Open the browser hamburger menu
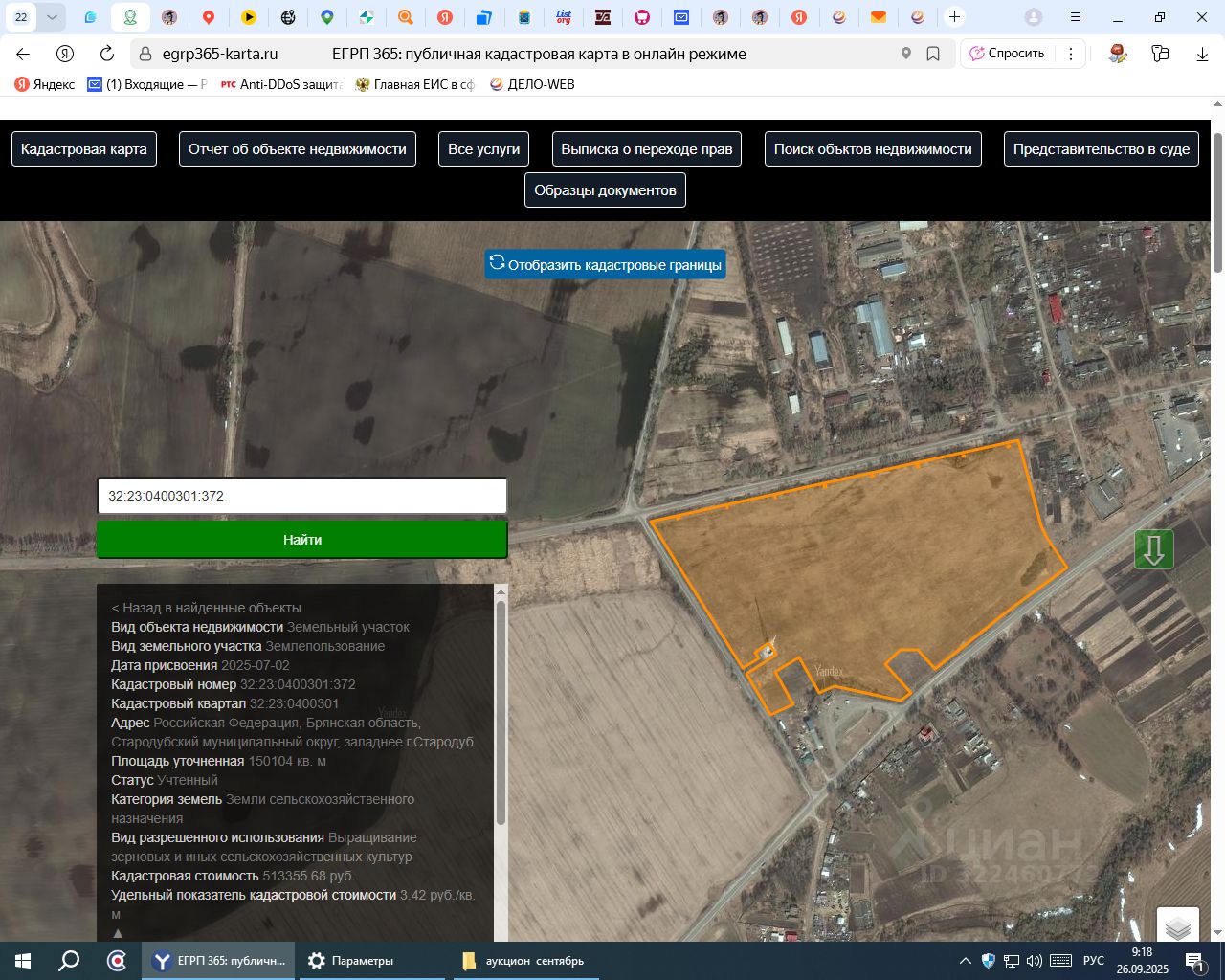The image size is (1225, 980). [x=1076, y=17]
